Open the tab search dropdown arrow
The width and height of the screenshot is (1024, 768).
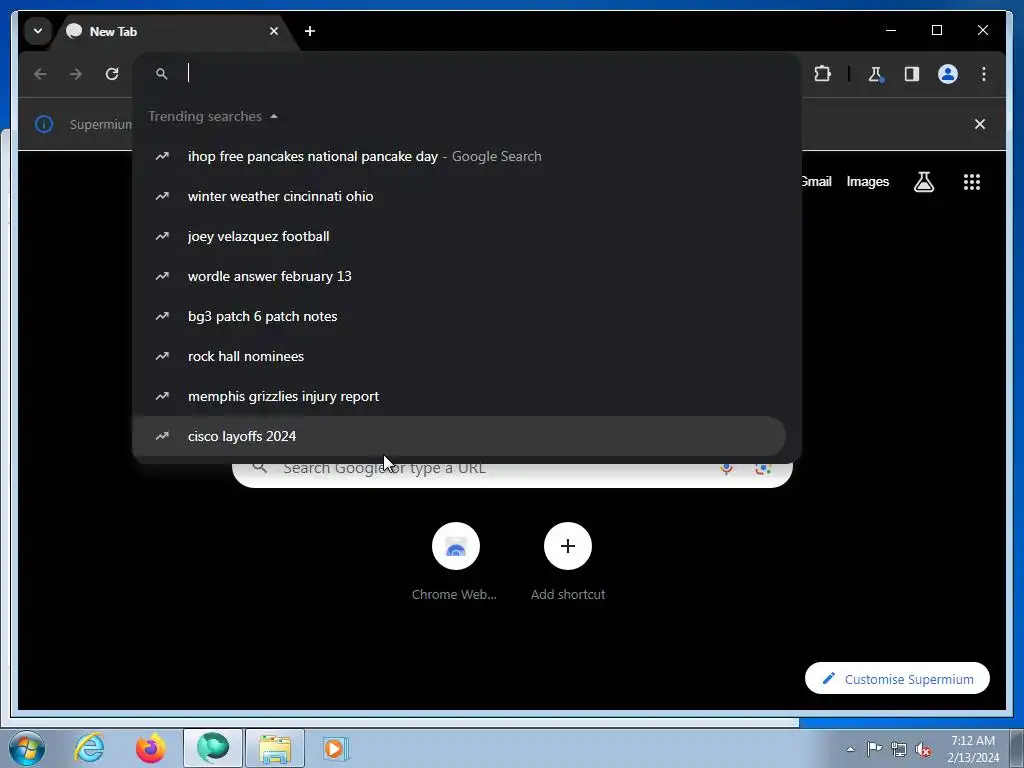pyautogui.click(x=38, y=31)
